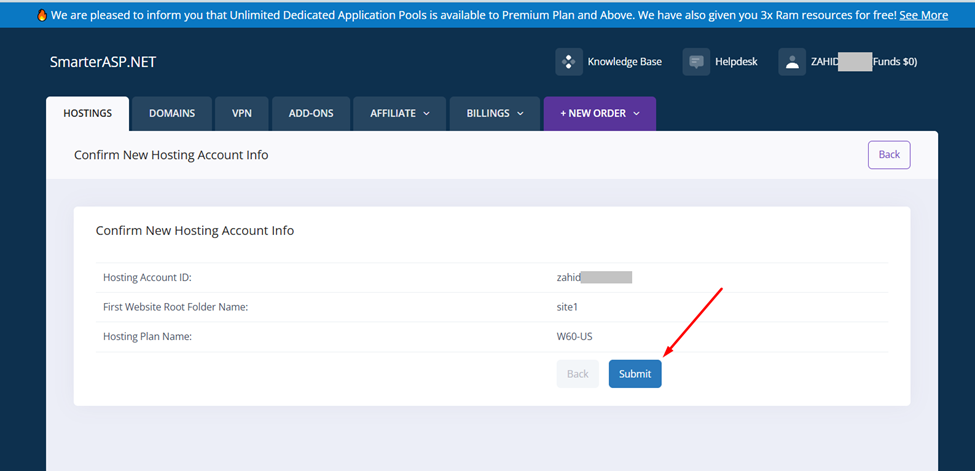Image resolution: width=975 pixels, height=471 pixels.
Task: Open the BILLINGS dropdown
Action: coord(495,114)
